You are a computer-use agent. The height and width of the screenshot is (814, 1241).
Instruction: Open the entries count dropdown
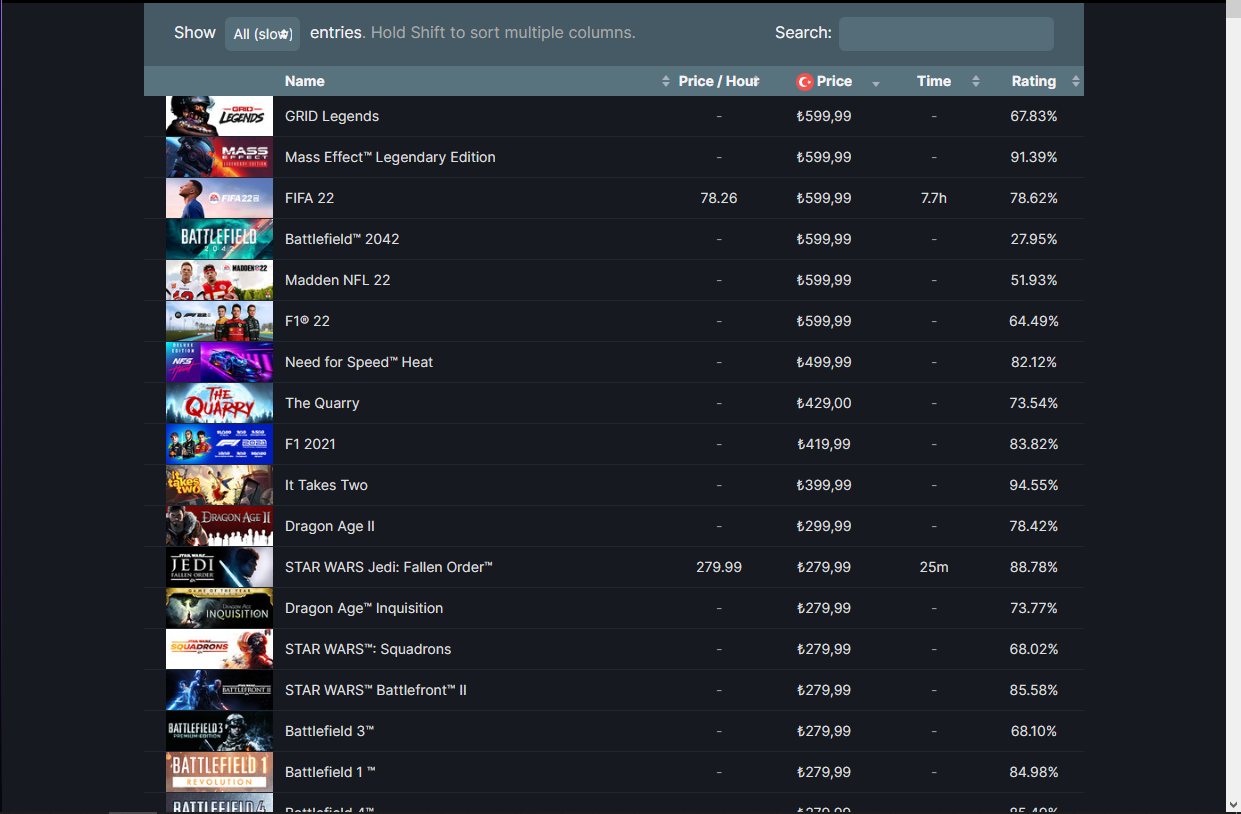[x=262, y=34]
